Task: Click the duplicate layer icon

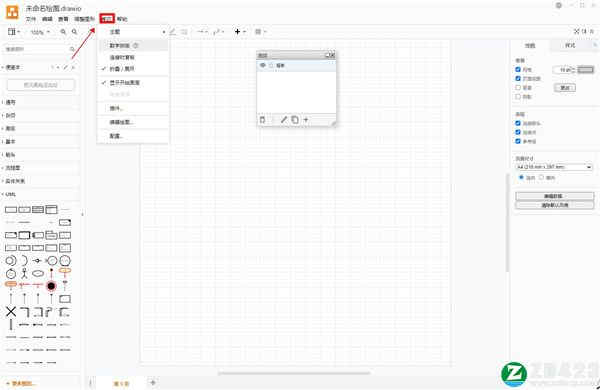Action: pyautogui.click(x=295, y=120)
